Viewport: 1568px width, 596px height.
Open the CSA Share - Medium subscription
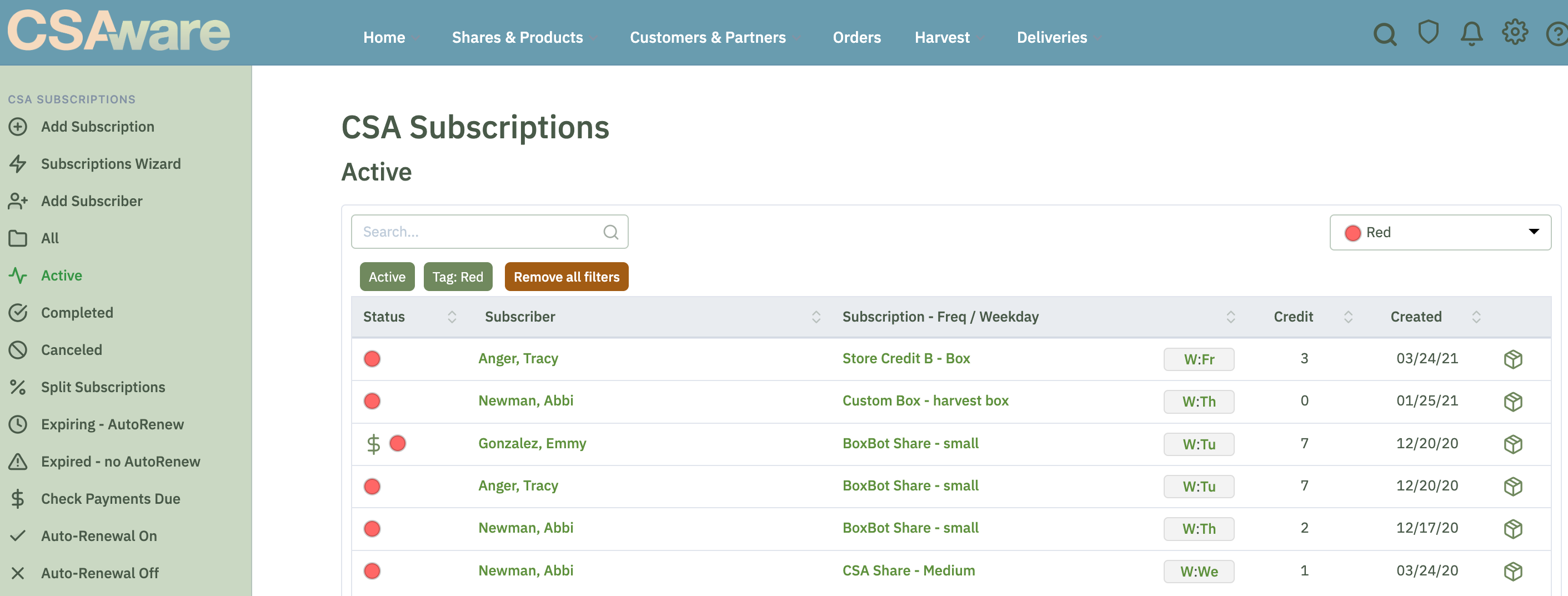click(908, 570)
